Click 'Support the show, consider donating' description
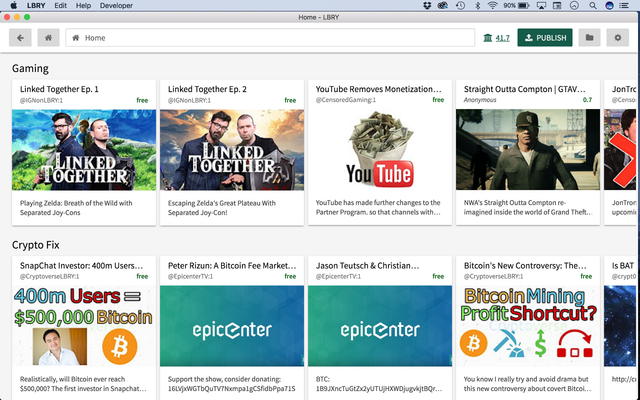The width and height of the screenshot is (640, 400). point(231,384)
